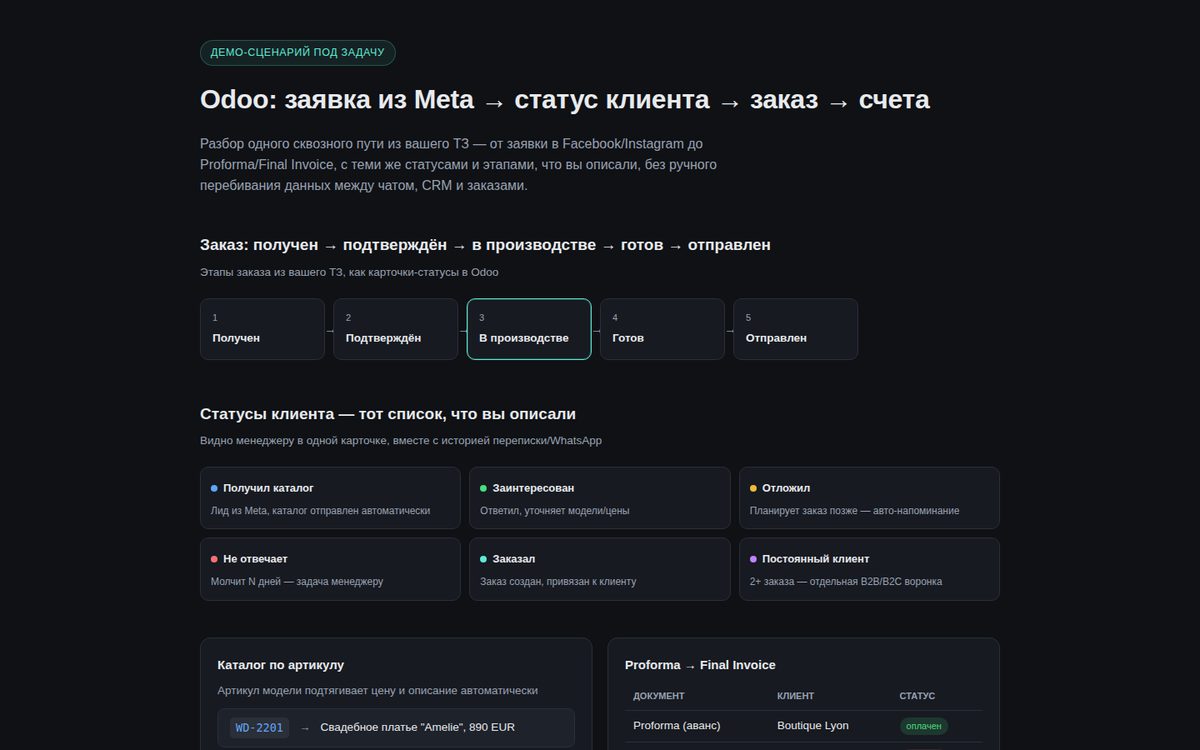
Task: Click blue dot beside 'Получил каталог'
Action: (x=214, y=488)
